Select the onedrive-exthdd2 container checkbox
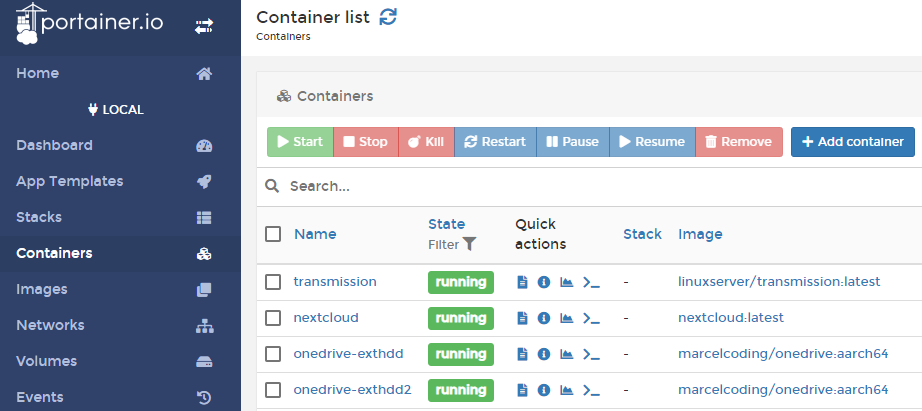Screen dimensions: 922x411 click(x=273, y=390)
